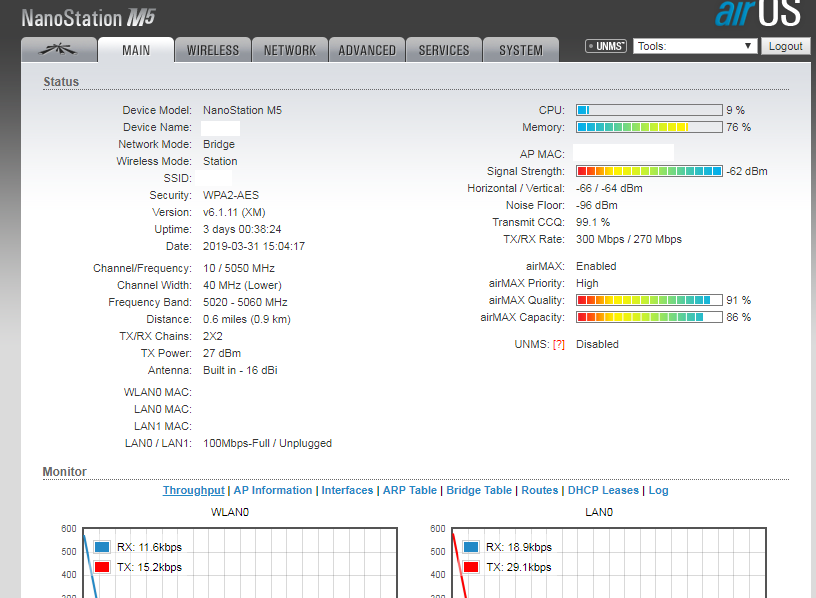
Task: Click the airOS logo
Action: [x=758, y=13]
